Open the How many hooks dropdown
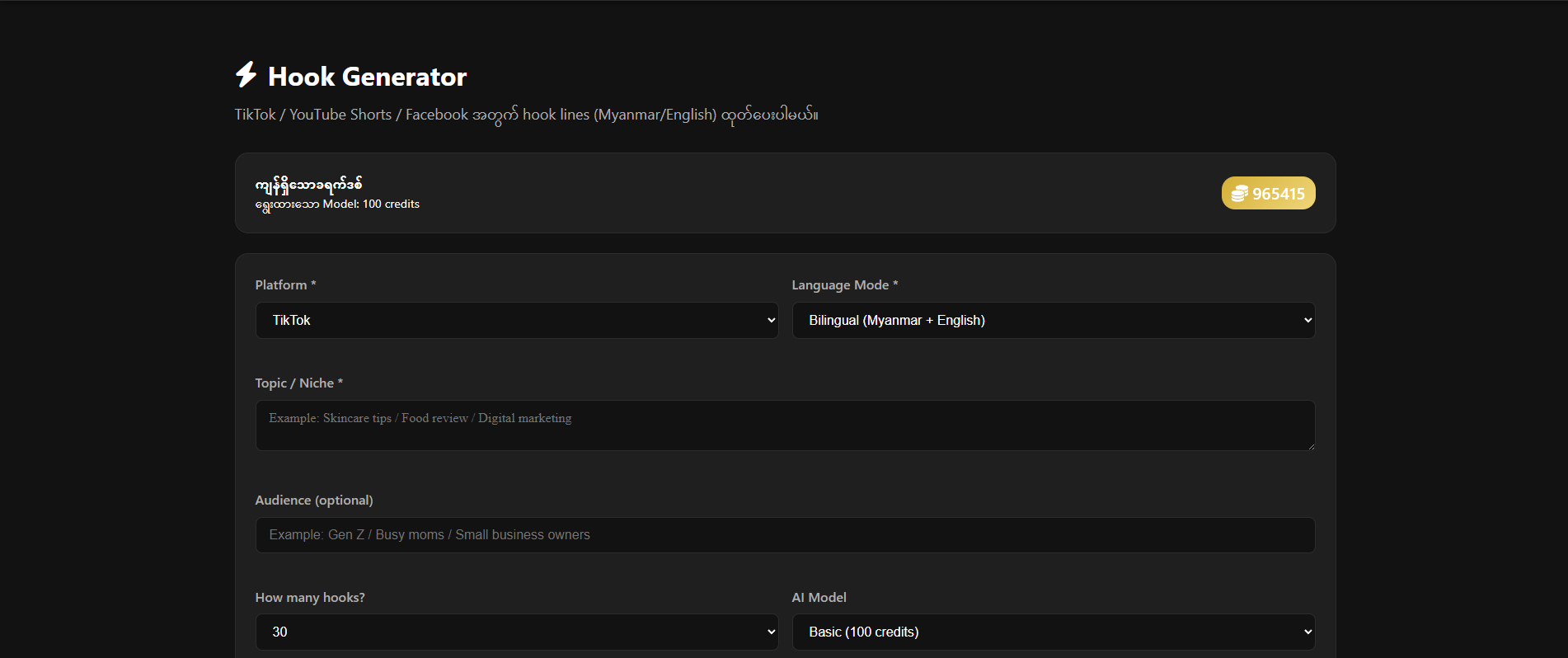 [x=516, y=632]
